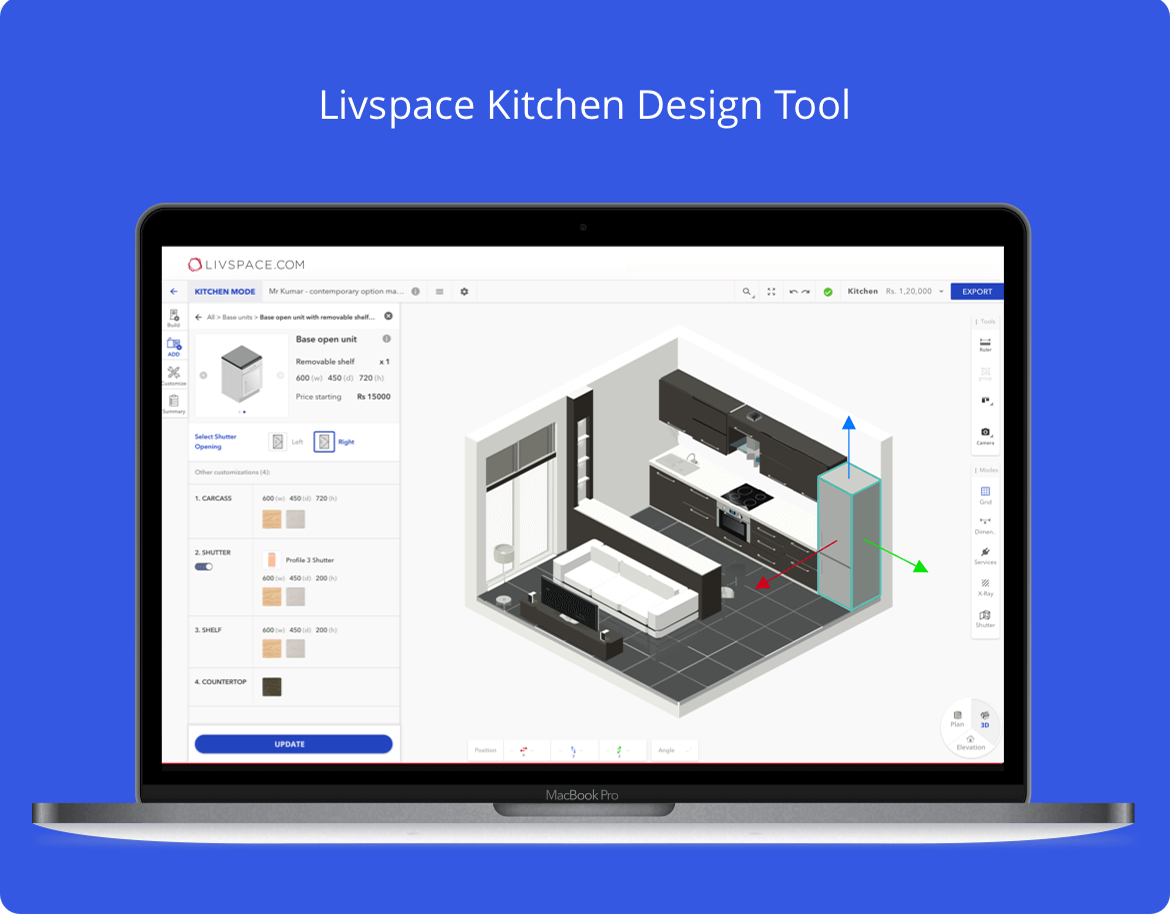Select the highlighted tall cabinet in scene
This screenshot has height=916, width=1170.
[849, 537]
